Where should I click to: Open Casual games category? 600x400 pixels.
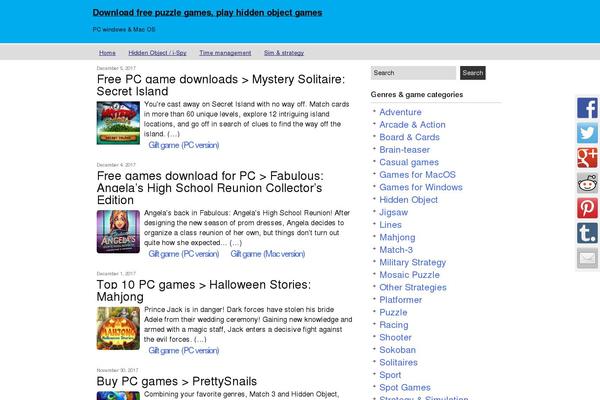(409, 162)
